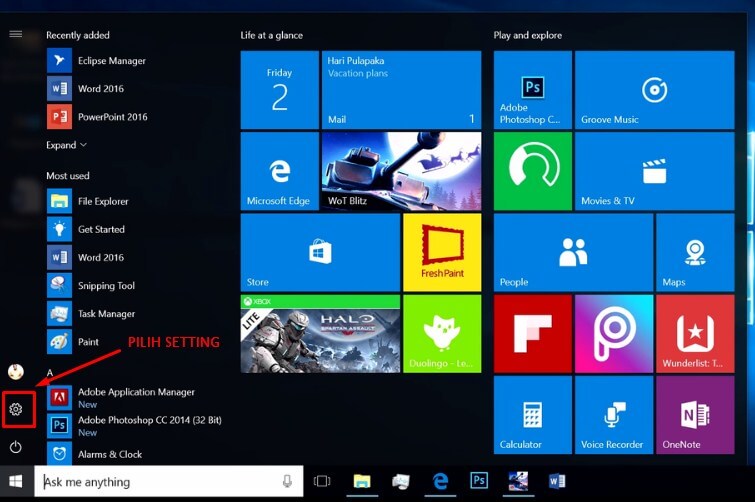Open the People tile
The image size is (755, 502).
pyautogui.click(x=573, y=253)
